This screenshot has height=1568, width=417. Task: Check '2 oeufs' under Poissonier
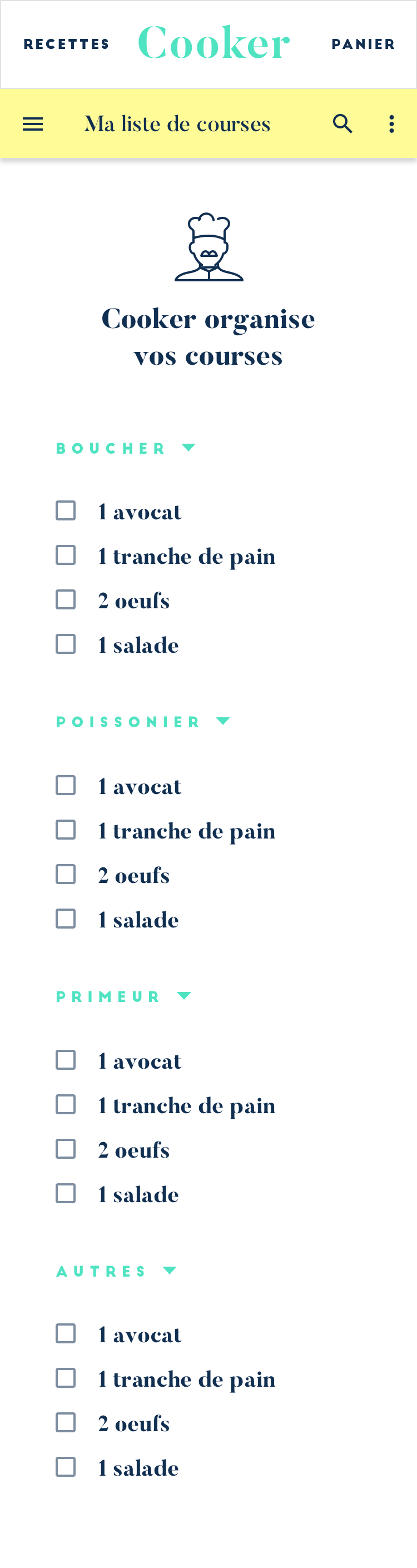66,874
